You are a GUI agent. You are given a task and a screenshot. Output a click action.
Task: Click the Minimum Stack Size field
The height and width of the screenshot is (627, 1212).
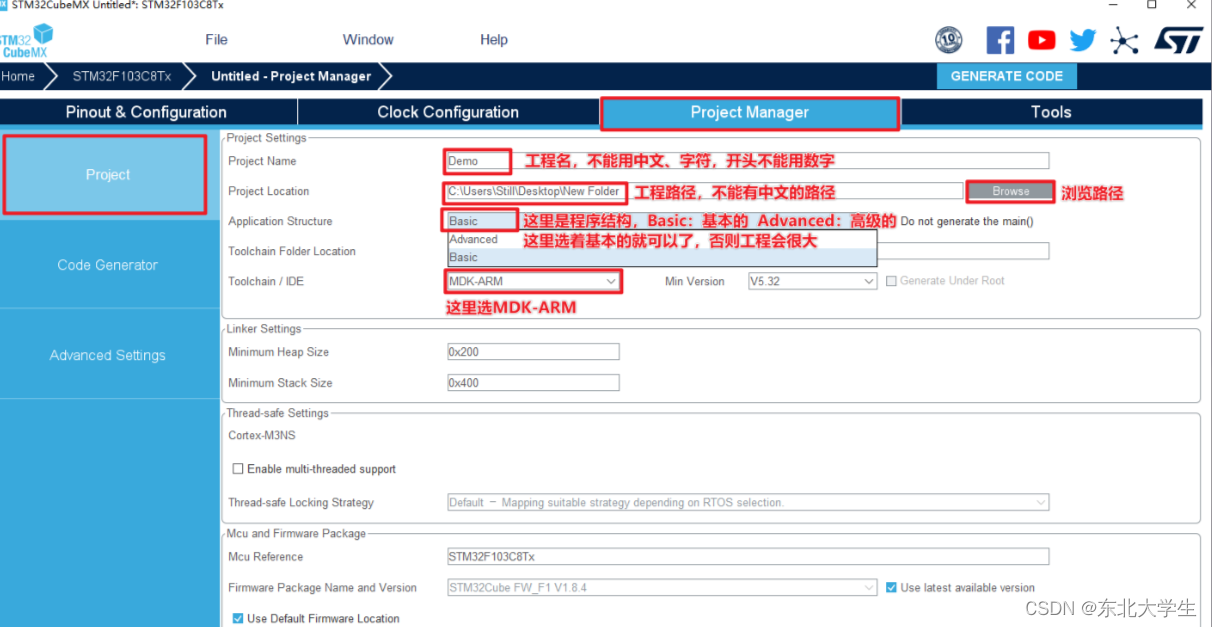point(533,383)
